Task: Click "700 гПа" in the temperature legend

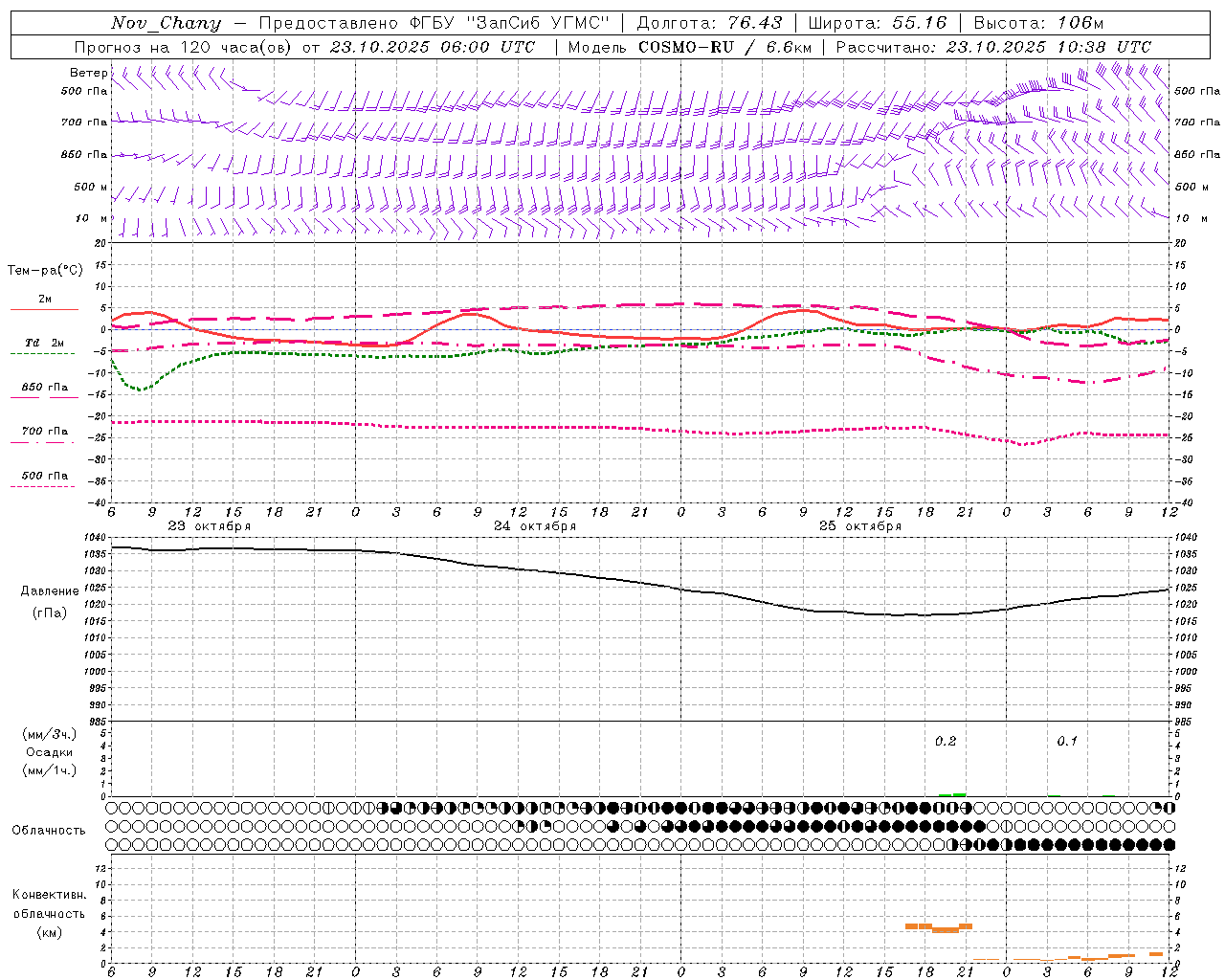Action: pyautogui.click(x=45, y=432)
